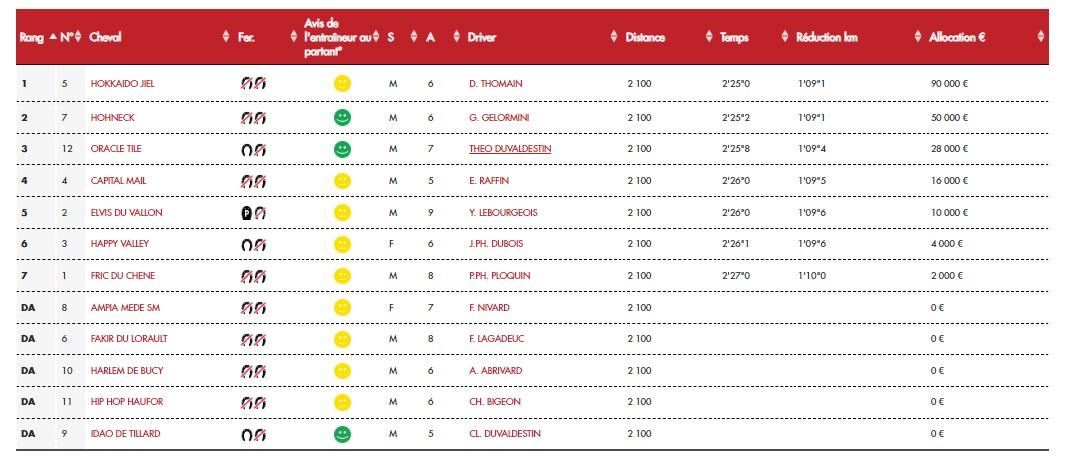Click horseshoe icons in Hip Hop Haufor row
Image resolution: width=1073 pixels, height=469 pixels.
pyautogui.click(x=252, y=403)
